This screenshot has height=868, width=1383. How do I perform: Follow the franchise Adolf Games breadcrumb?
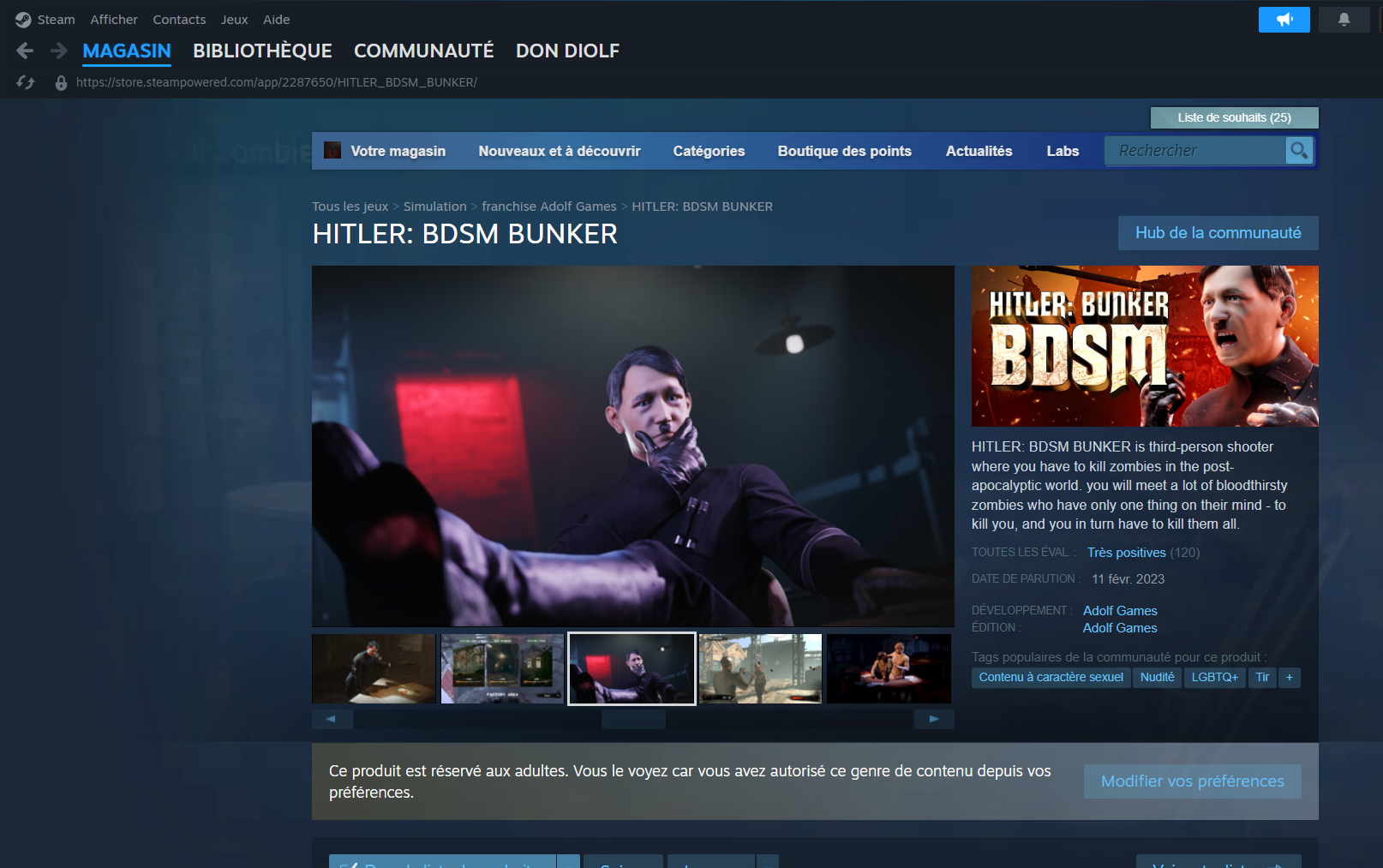point(549,207)
